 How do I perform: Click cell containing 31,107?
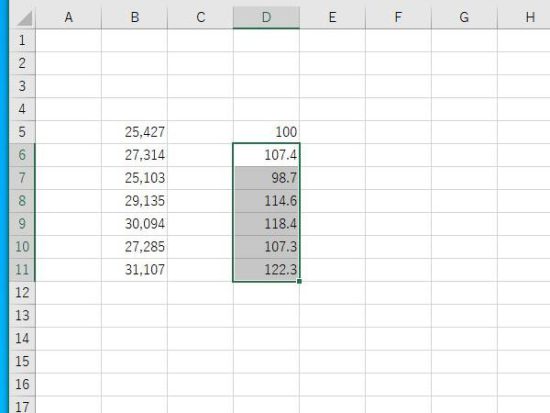point(134,270)
